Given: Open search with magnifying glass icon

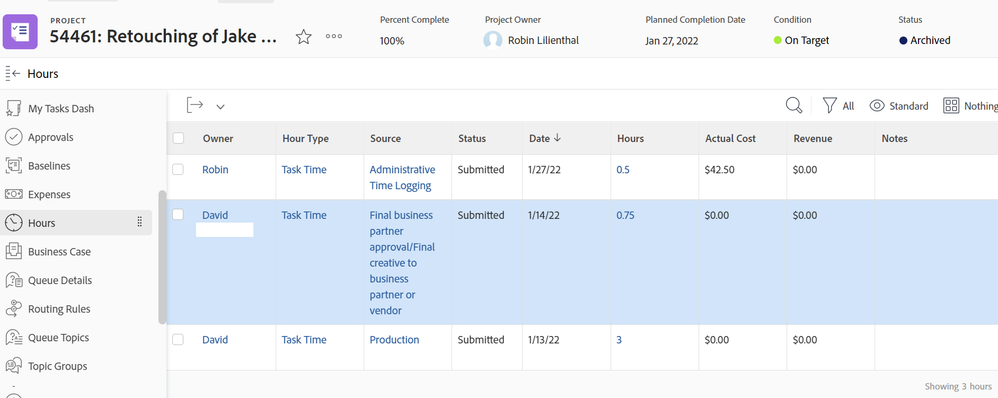Looking at the screenshot, I should [794, 106].
